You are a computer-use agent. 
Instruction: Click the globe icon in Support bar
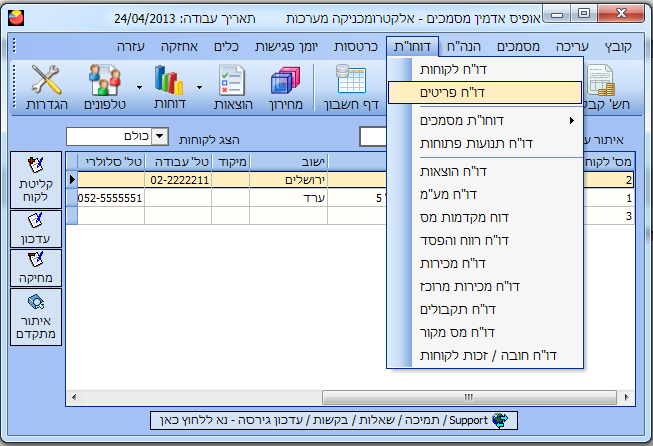tap(500, 420)
